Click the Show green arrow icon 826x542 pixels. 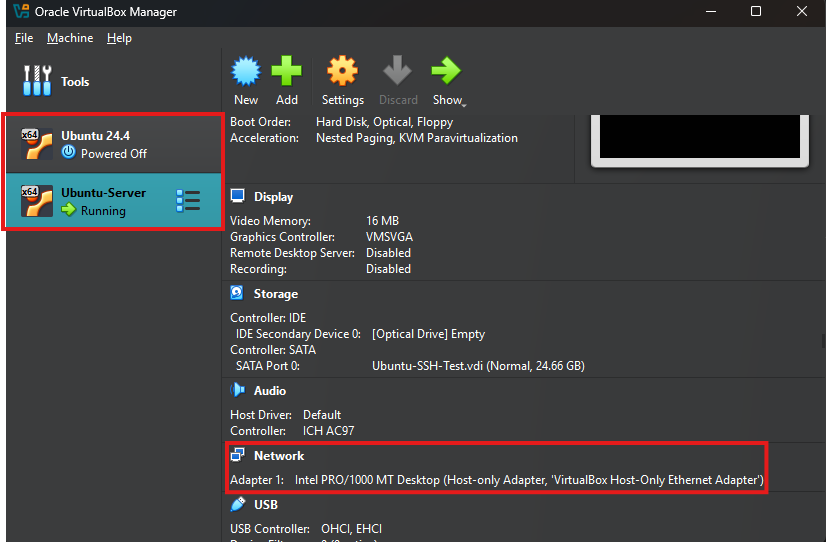pyautogui.click(x=445, y=72)
